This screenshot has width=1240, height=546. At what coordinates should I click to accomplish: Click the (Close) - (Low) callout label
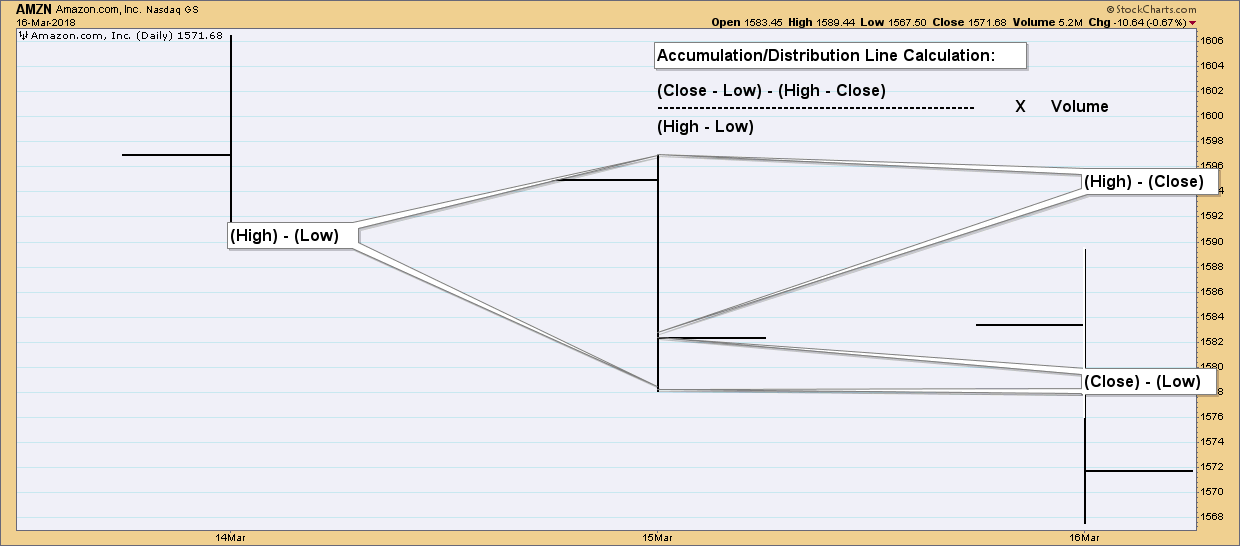(1149, 382)
